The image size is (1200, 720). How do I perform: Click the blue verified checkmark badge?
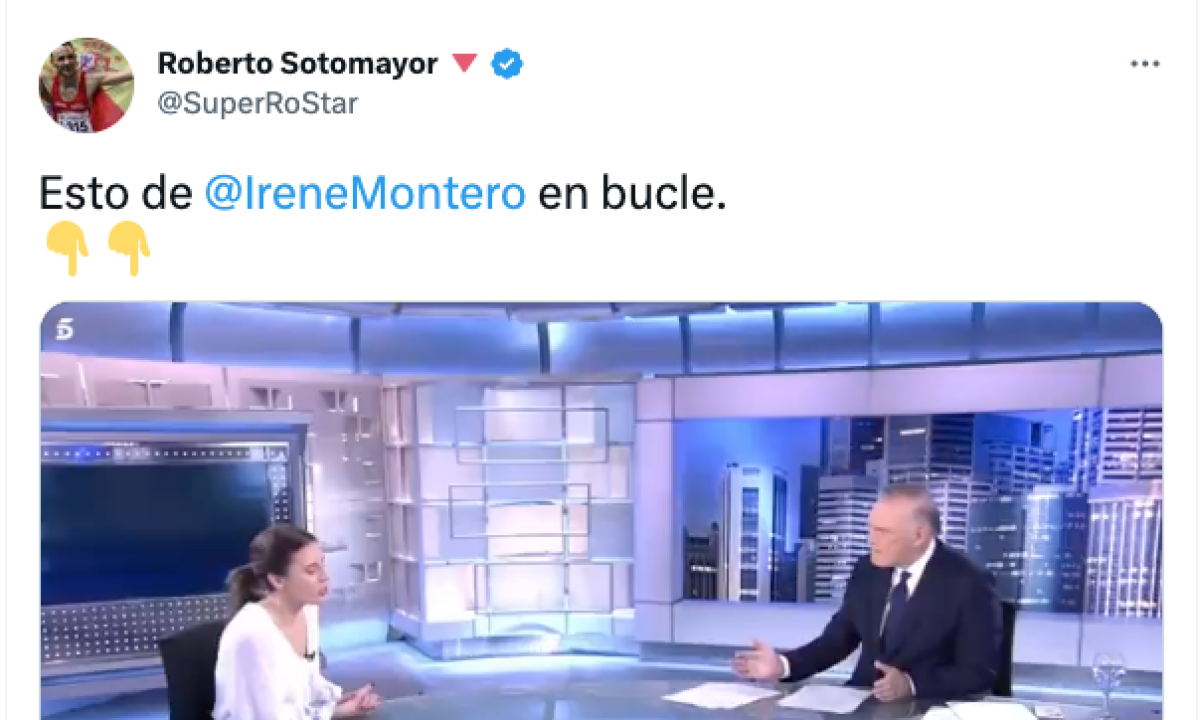point(508,65)
